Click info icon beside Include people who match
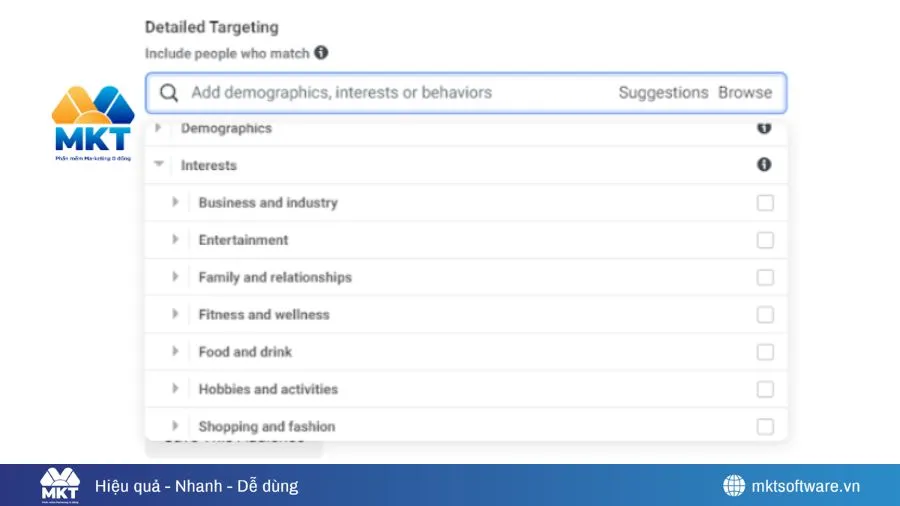 (x=321, y=53)
